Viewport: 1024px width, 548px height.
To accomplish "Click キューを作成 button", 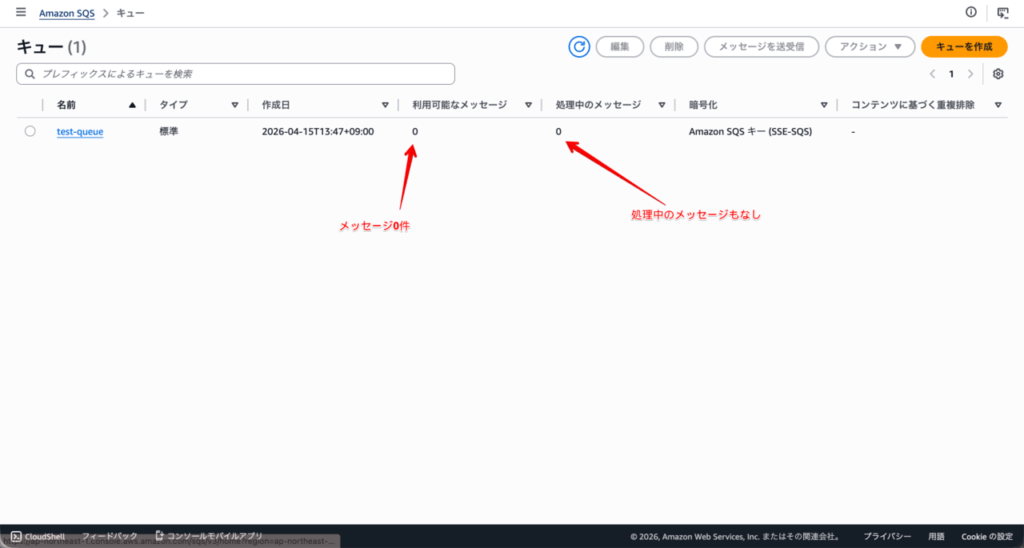I will click(964, 47).
